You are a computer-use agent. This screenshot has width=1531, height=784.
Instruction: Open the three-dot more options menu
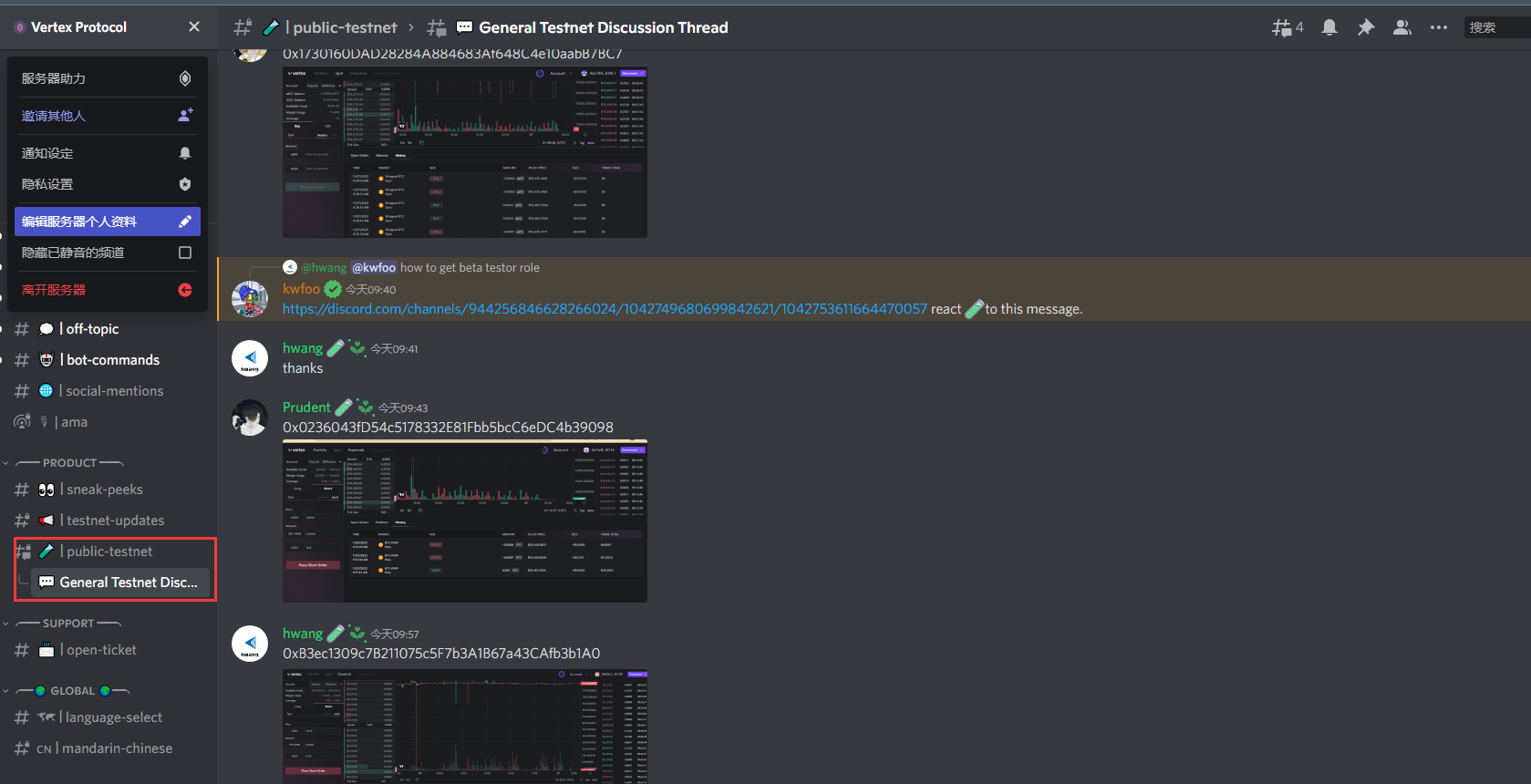[1438, 27]
